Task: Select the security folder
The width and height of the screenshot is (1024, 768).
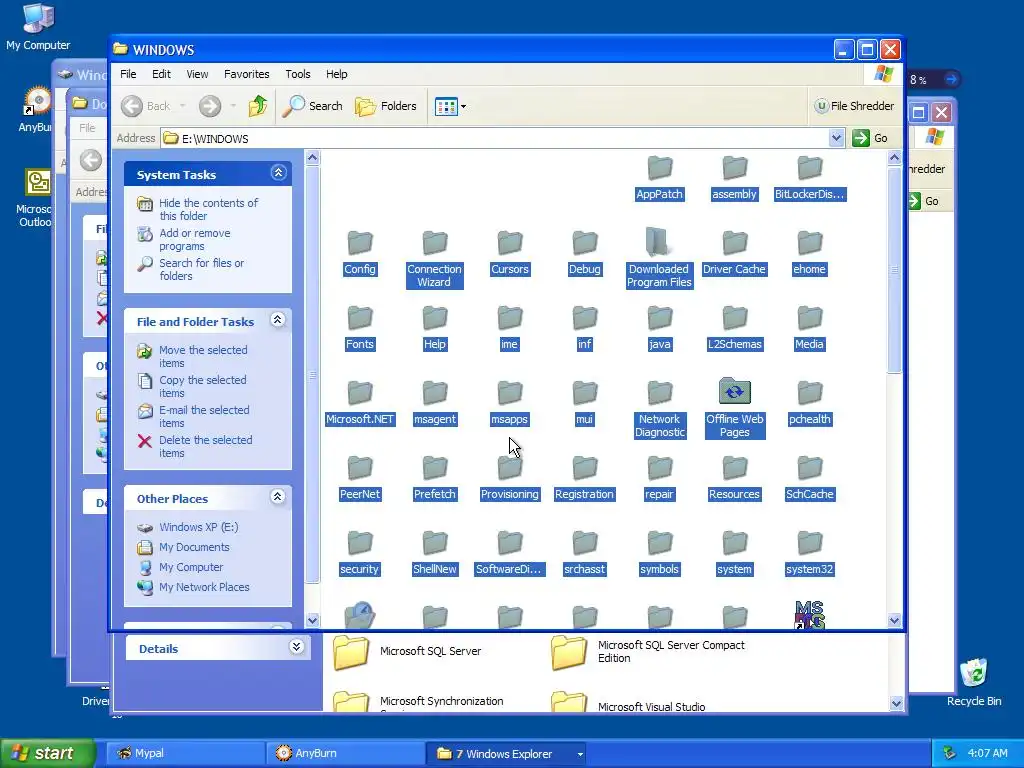Action: pyautogui.click(x=359, y=553)
